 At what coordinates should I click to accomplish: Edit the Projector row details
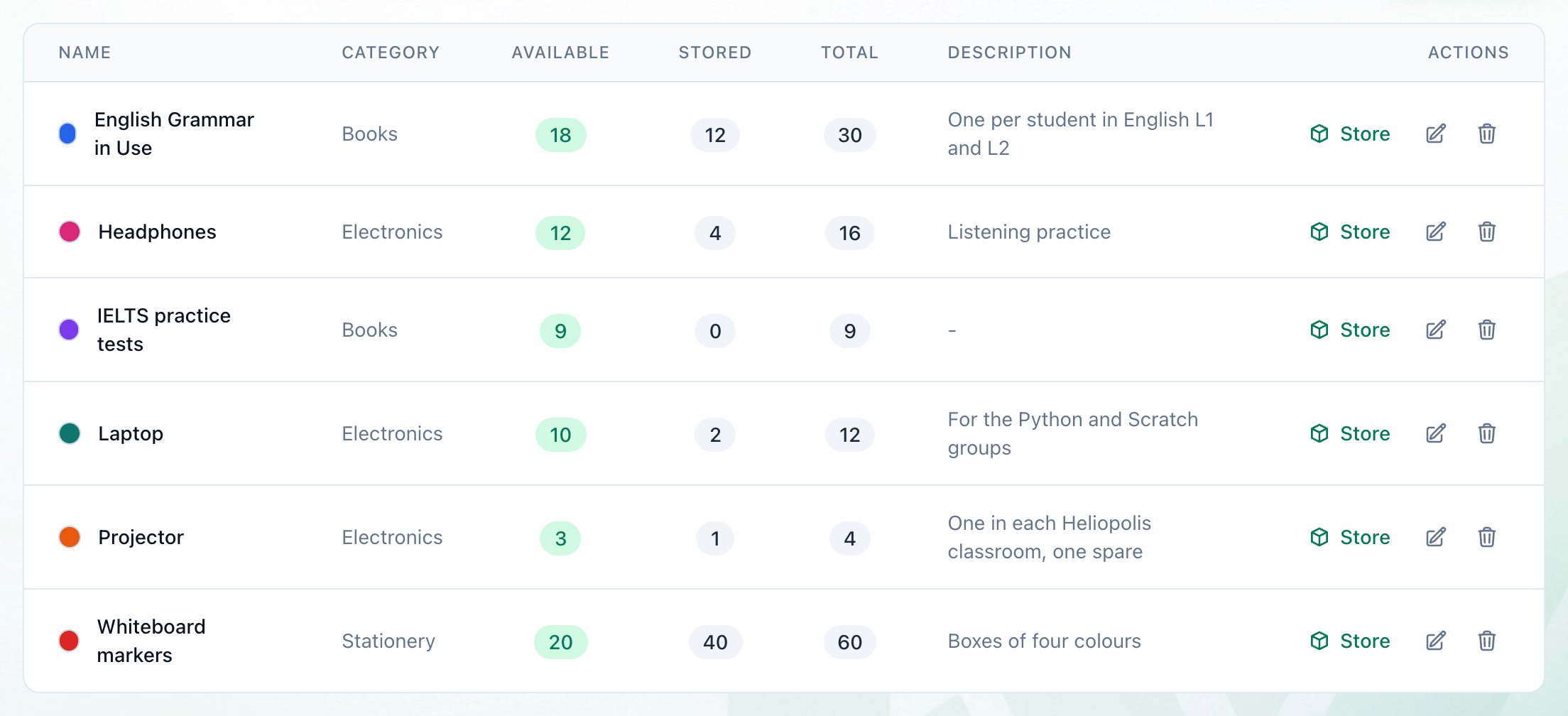[1435, 537]
